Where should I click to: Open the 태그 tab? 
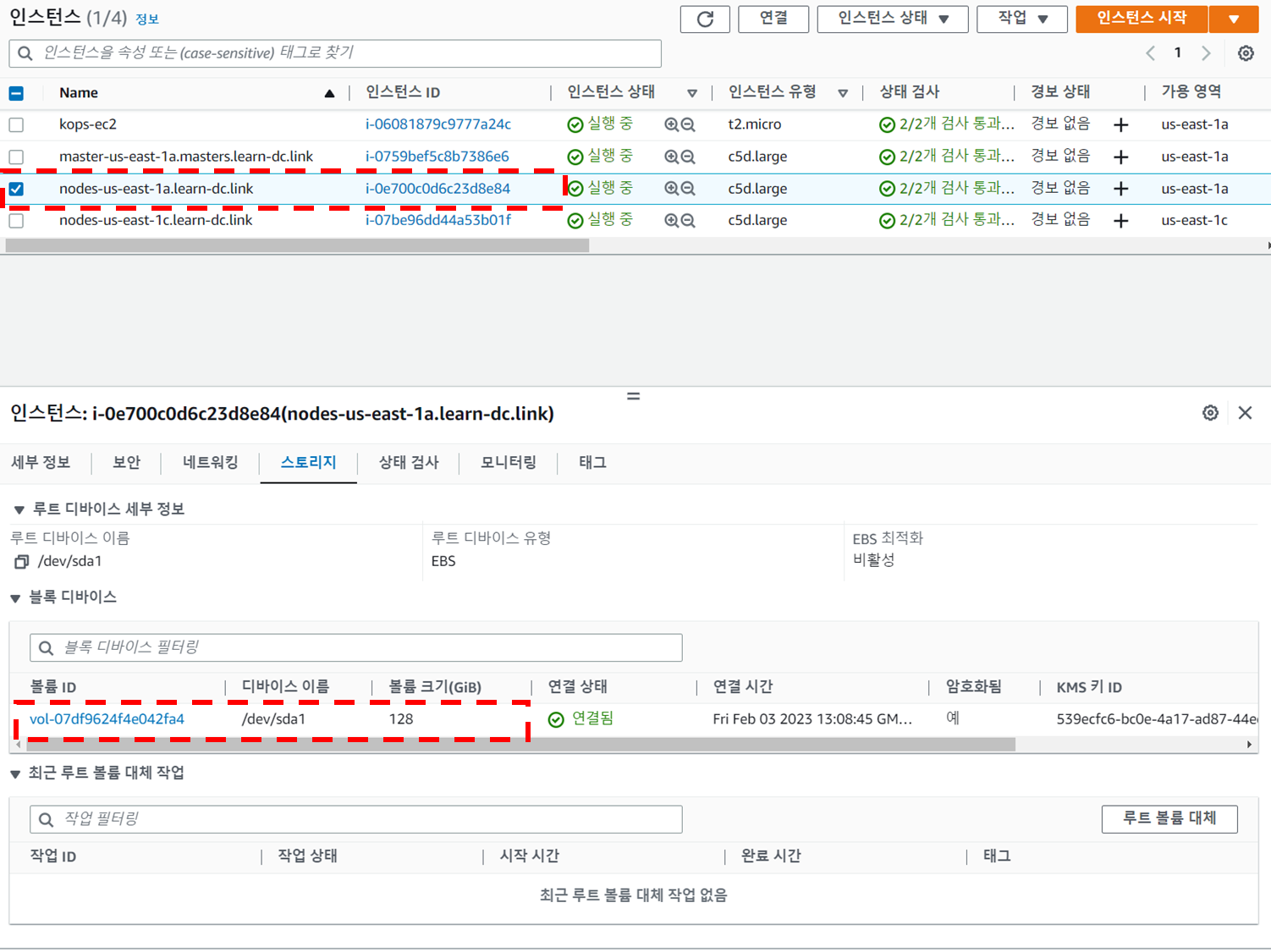coord(590,463)
